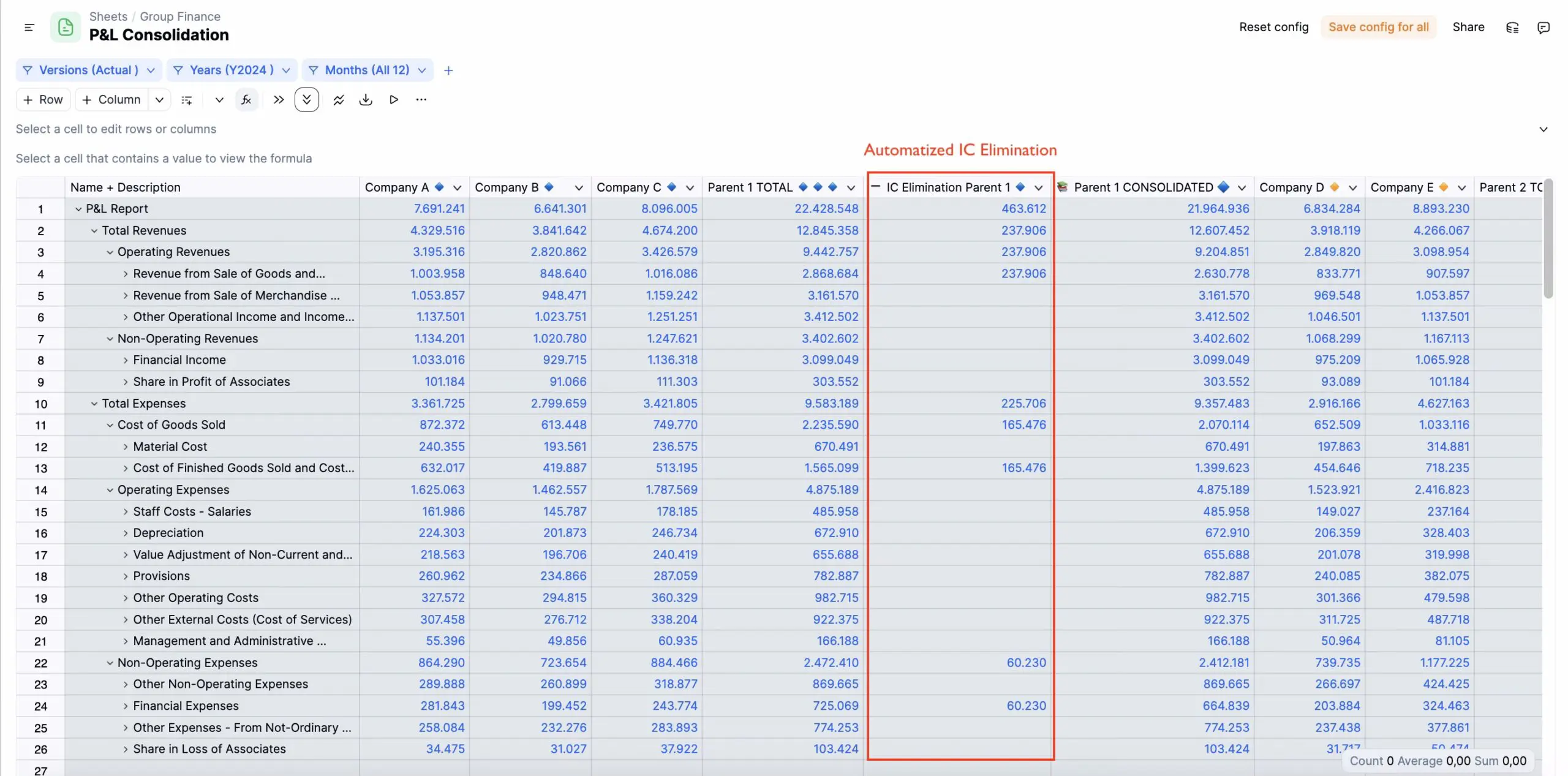Click the more options (...) toolbar icon
This screenshot has width=1568, height=776.
(x=421, y=99)
